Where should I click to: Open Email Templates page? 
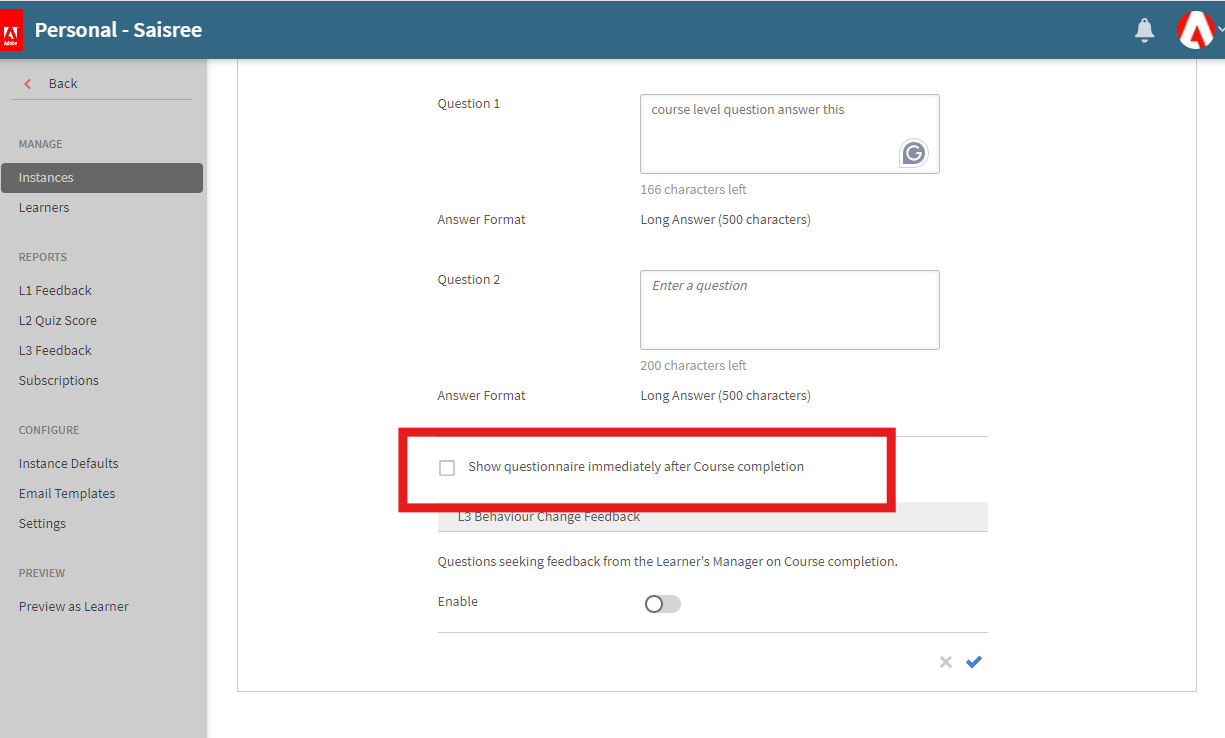67,494
